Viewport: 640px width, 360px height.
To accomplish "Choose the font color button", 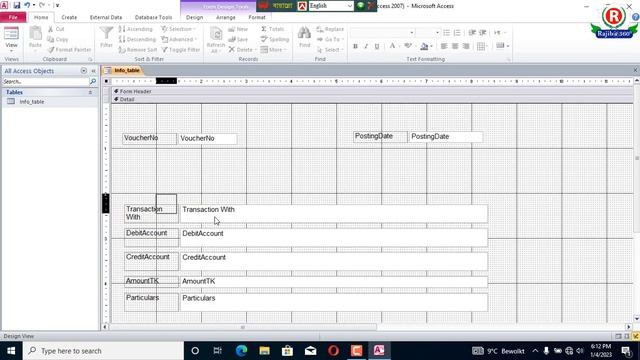I will [x=392, y=46].
